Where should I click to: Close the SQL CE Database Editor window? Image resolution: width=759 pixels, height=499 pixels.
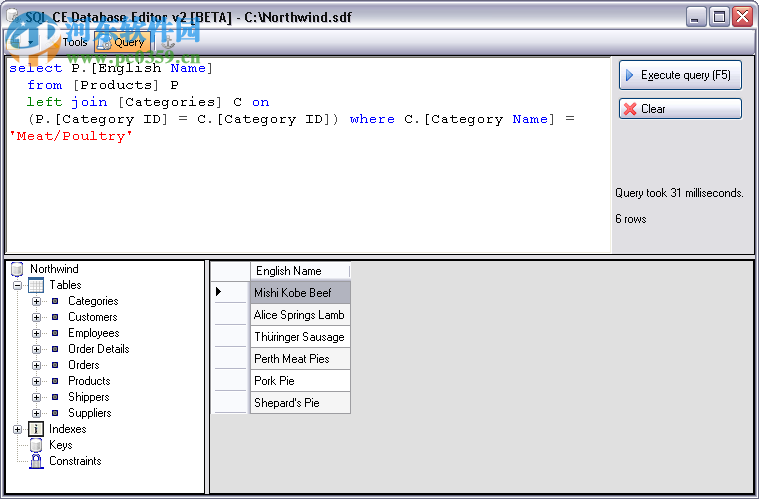pyautogui.click(x=743, y=17)
